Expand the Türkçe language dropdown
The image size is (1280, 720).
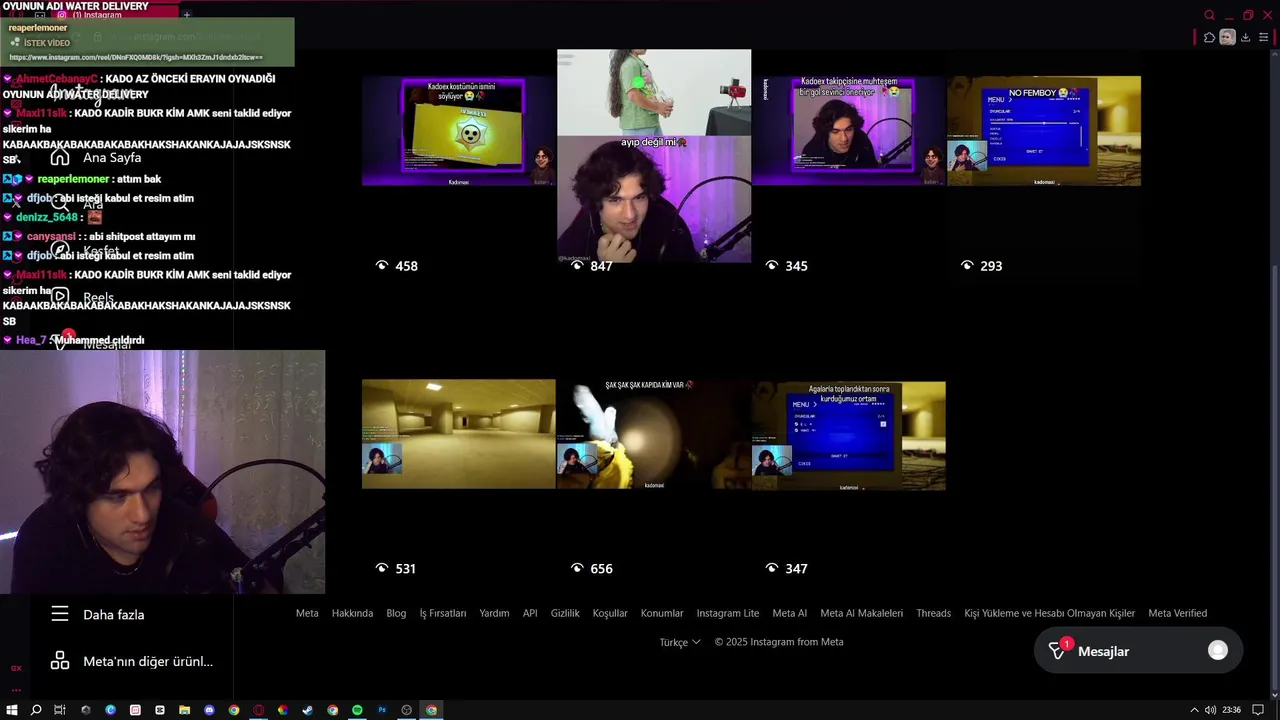(680, 642)
